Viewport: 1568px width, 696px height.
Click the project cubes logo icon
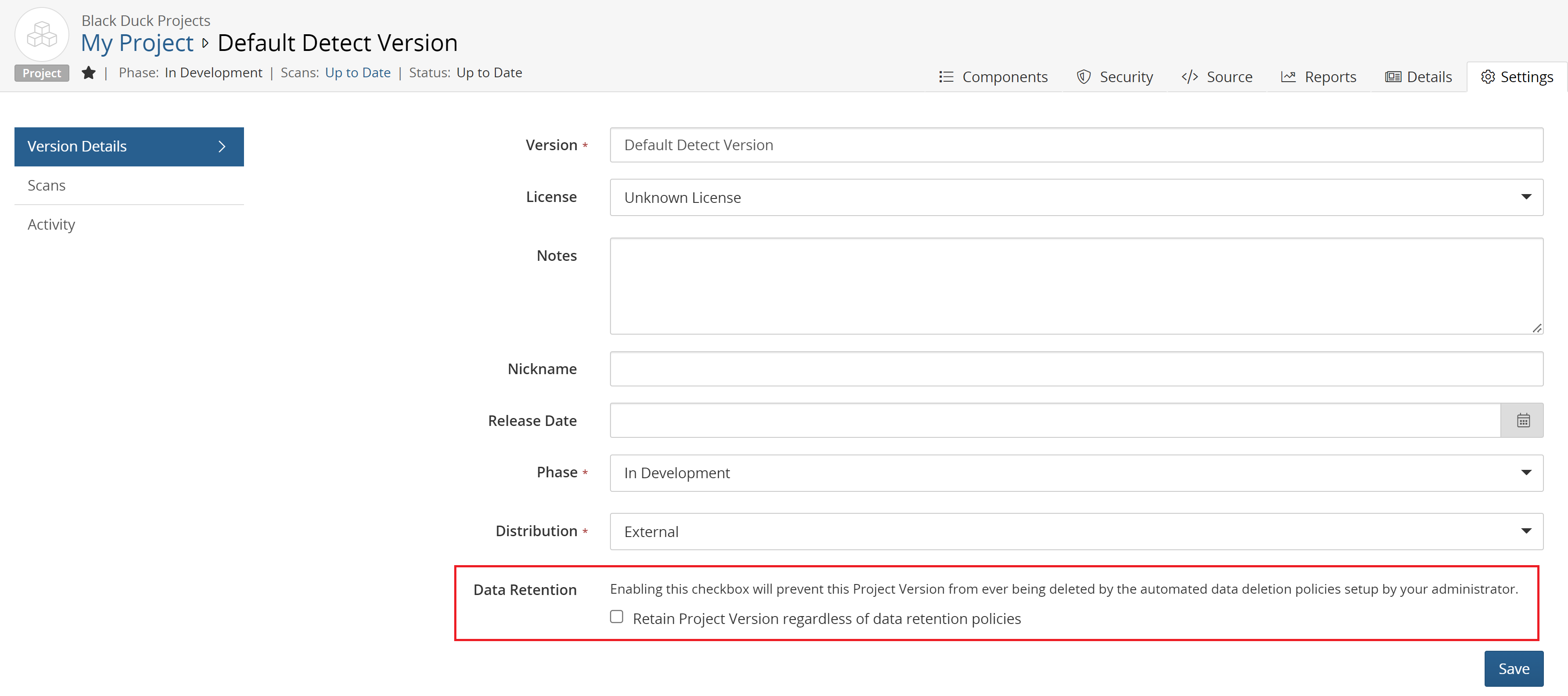41,34
